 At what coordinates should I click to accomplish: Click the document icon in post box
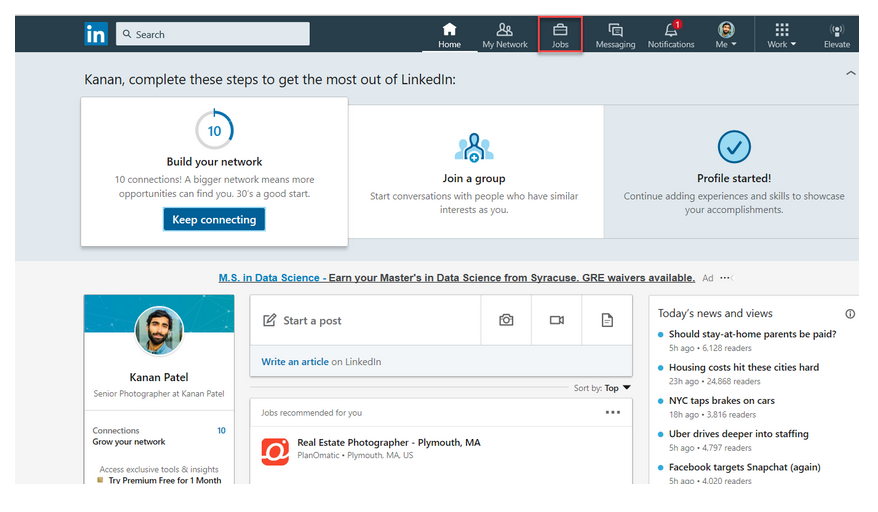point(607,320)
